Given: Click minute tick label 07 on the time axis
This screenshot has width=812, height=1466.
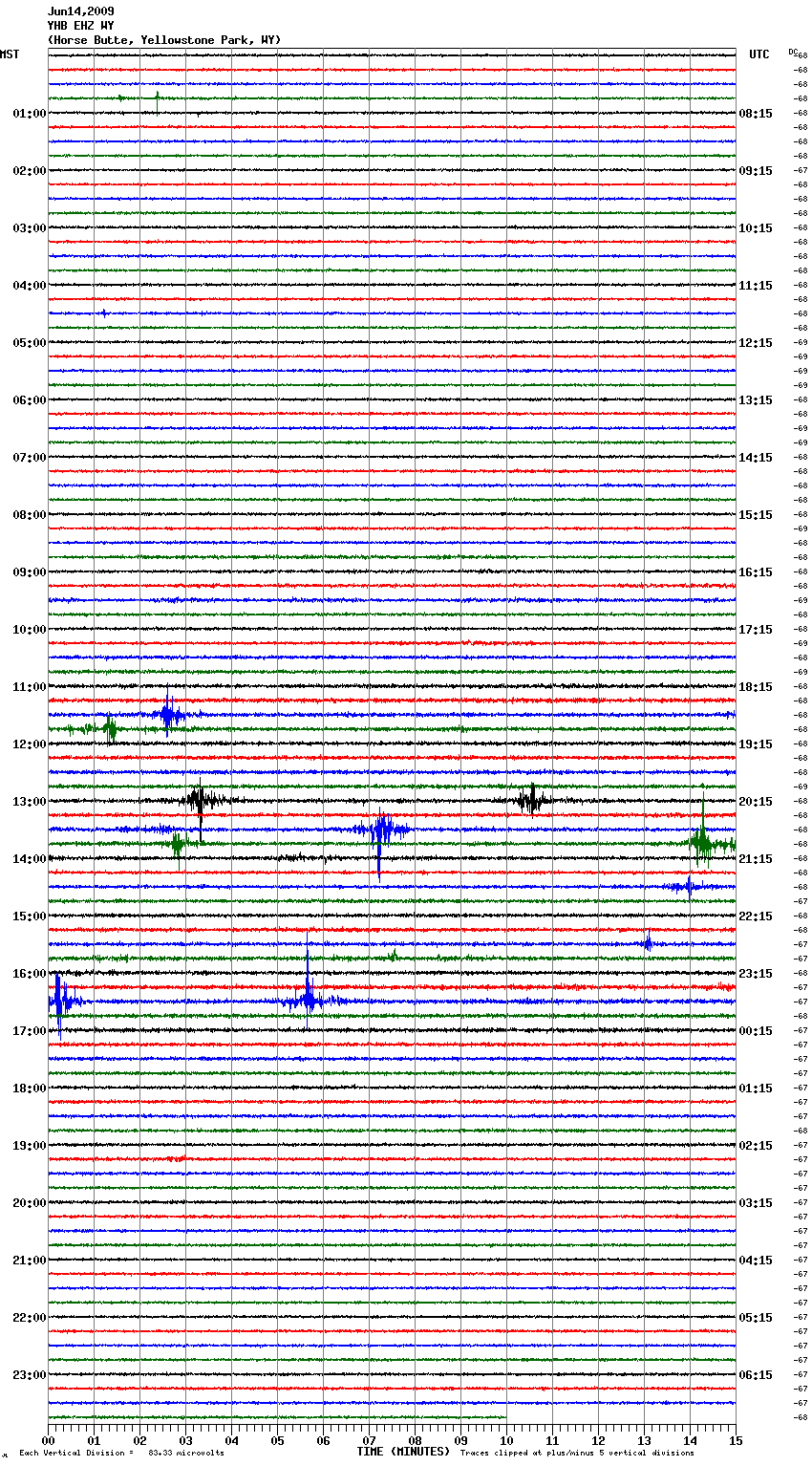Looking at the screenshot, I should point(370,1441).
